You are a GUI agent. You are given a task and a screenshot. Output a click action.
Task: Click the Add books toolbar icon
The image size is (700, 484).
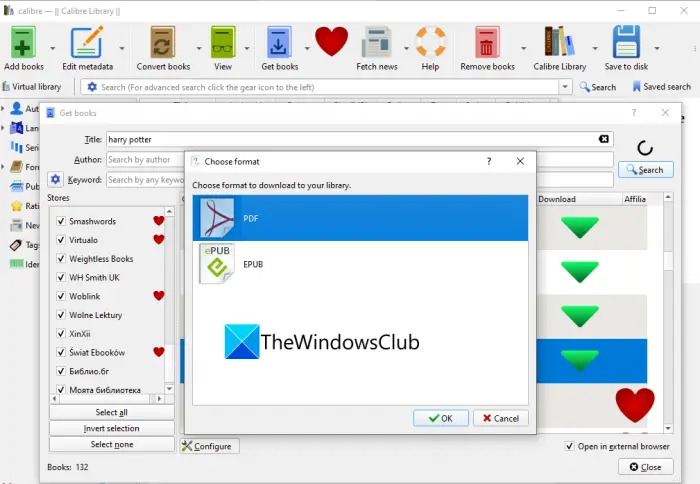[23, 42]
